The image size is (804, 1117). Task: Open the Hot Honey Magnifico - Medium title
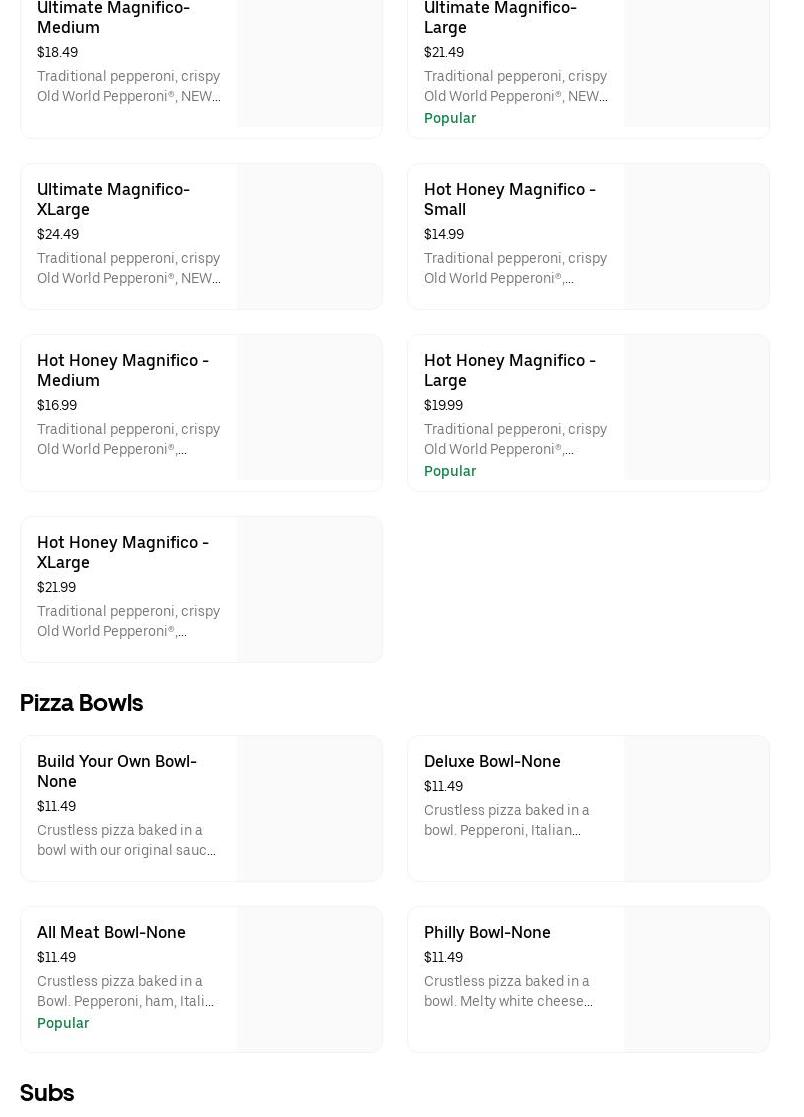(x=122, y=370)
